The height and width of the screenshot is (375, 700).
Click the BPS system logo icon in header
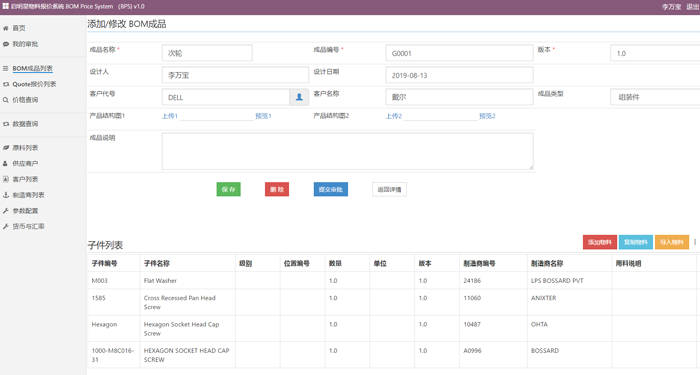tap(5, 6)
